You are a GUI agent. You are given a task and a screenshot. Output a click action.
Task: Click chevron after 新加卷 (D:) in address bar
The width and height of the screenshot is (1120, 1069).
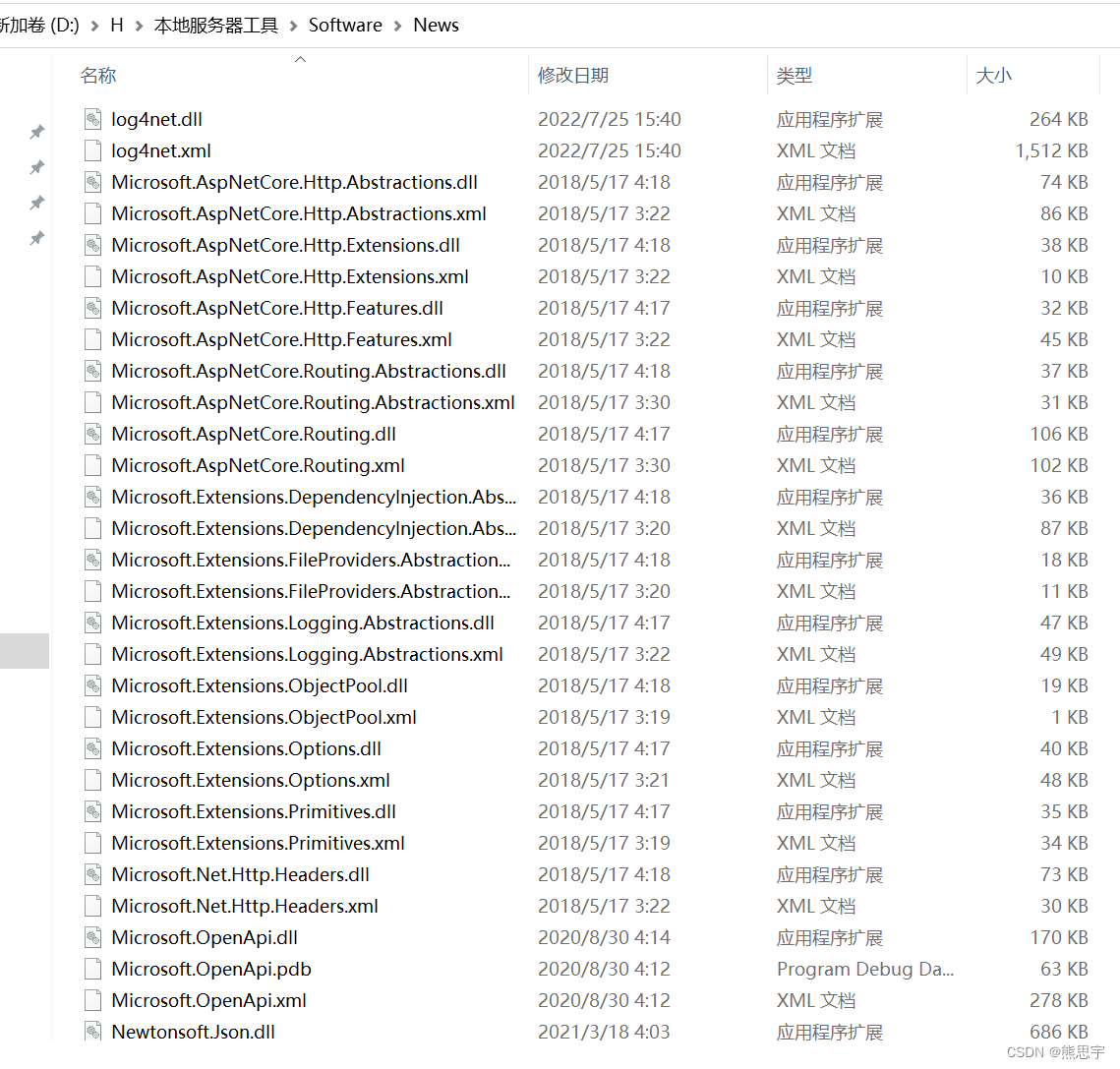(95, 26)
